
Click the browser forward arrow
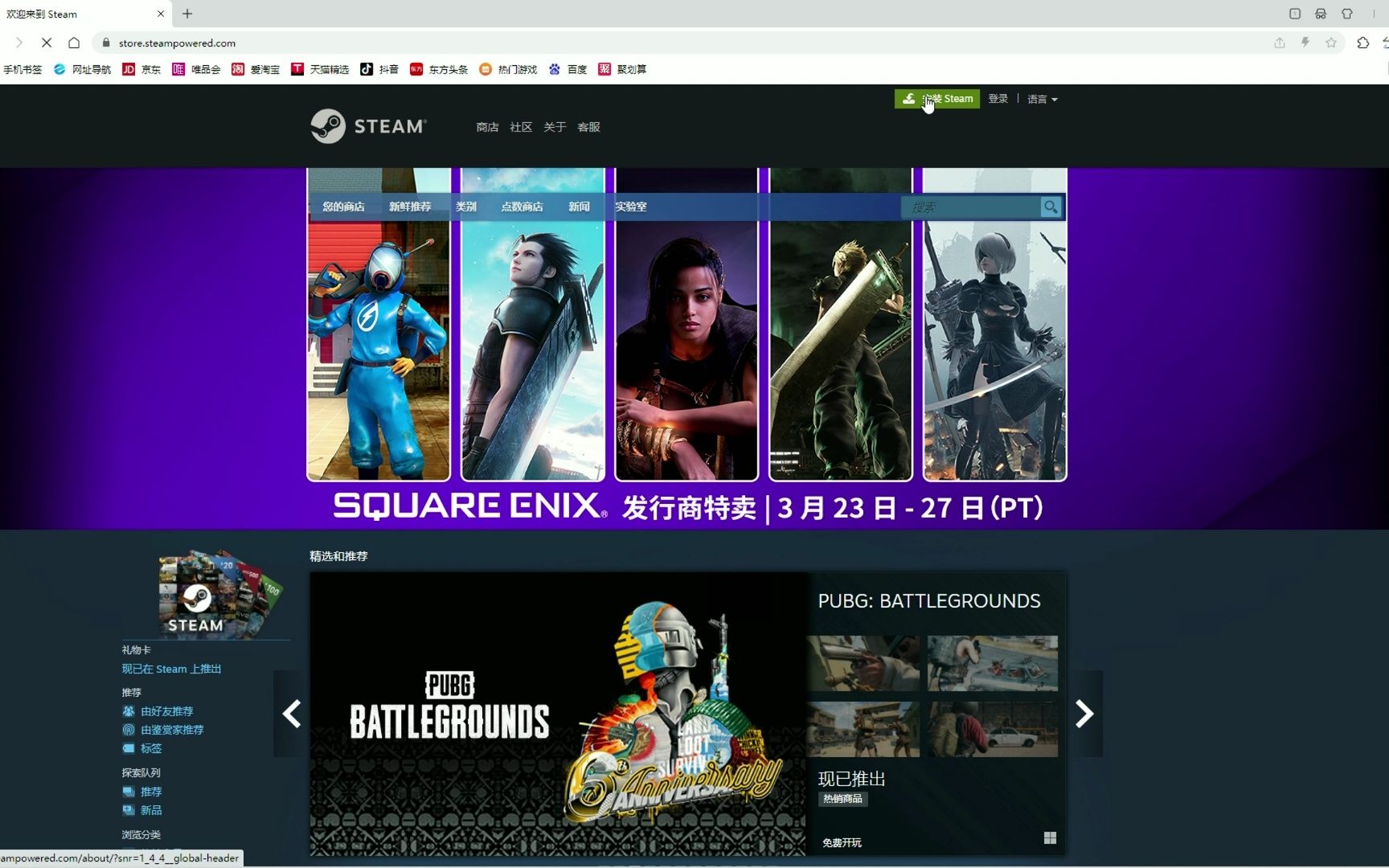point(19,43)
